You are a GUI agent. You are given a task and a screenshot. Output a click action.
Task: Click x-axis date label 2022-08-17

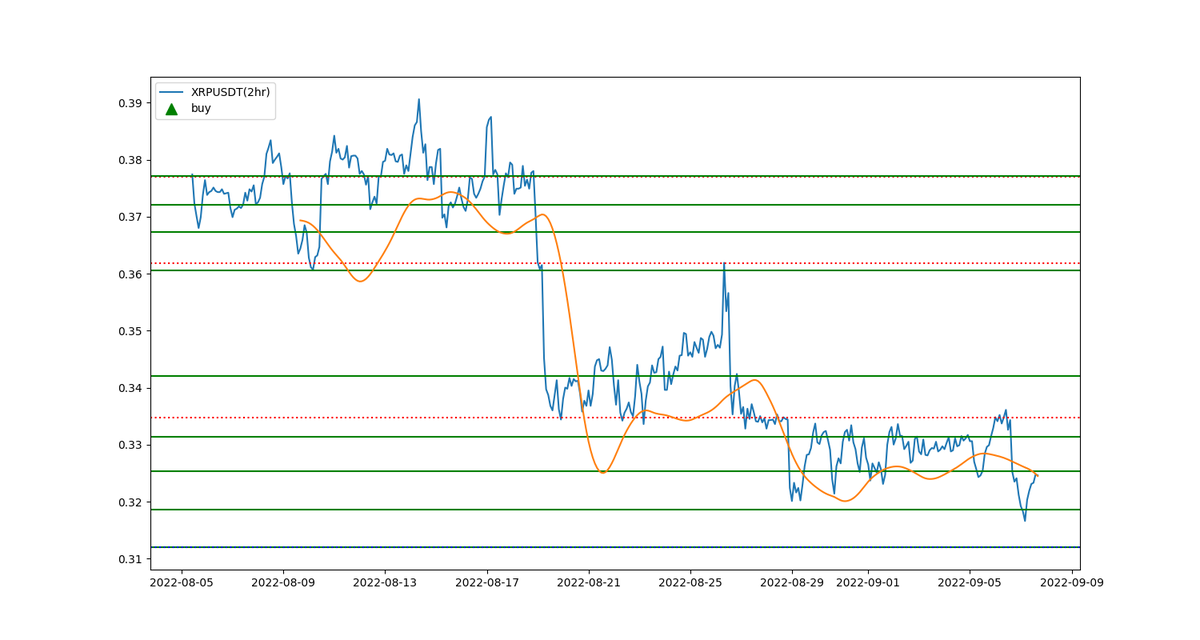point(487,584)
